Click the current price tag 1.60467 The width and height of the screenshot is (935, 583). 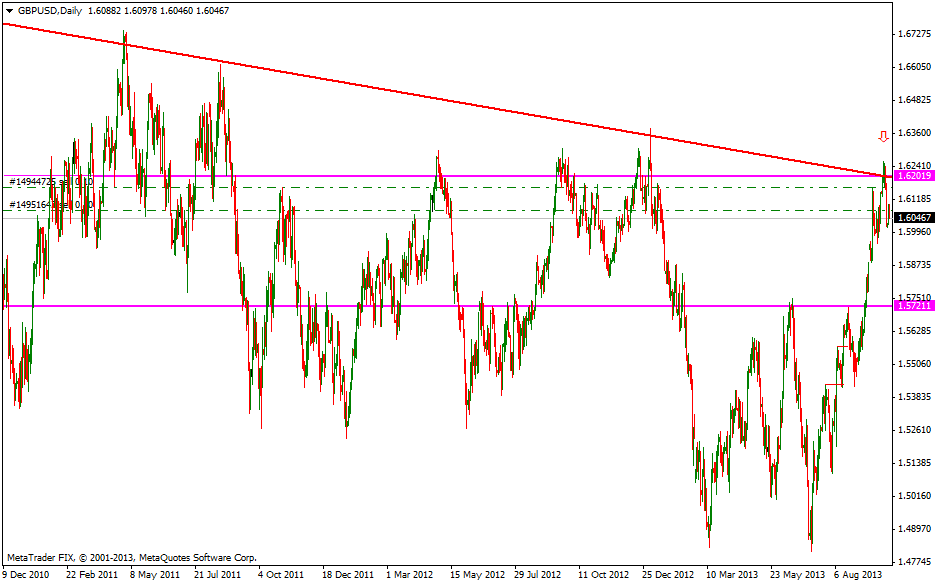tap(914, 217)
